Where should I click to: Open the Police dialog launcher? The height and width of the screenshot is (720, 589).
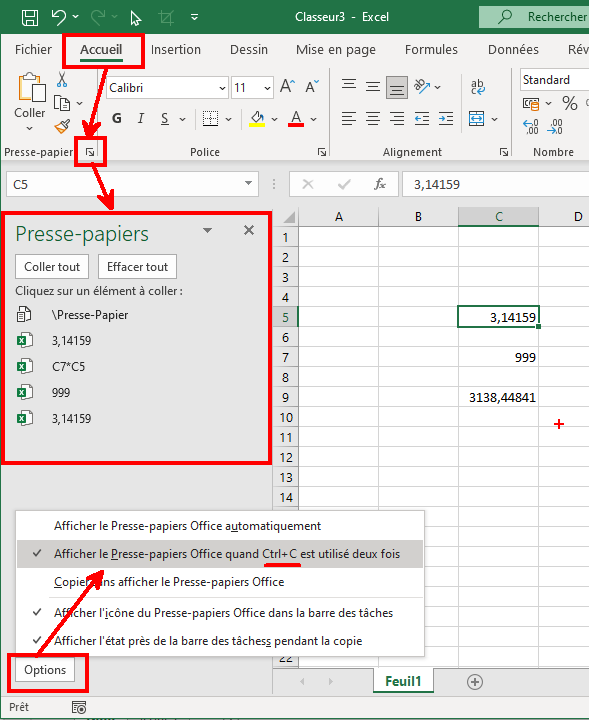point(322,152)
